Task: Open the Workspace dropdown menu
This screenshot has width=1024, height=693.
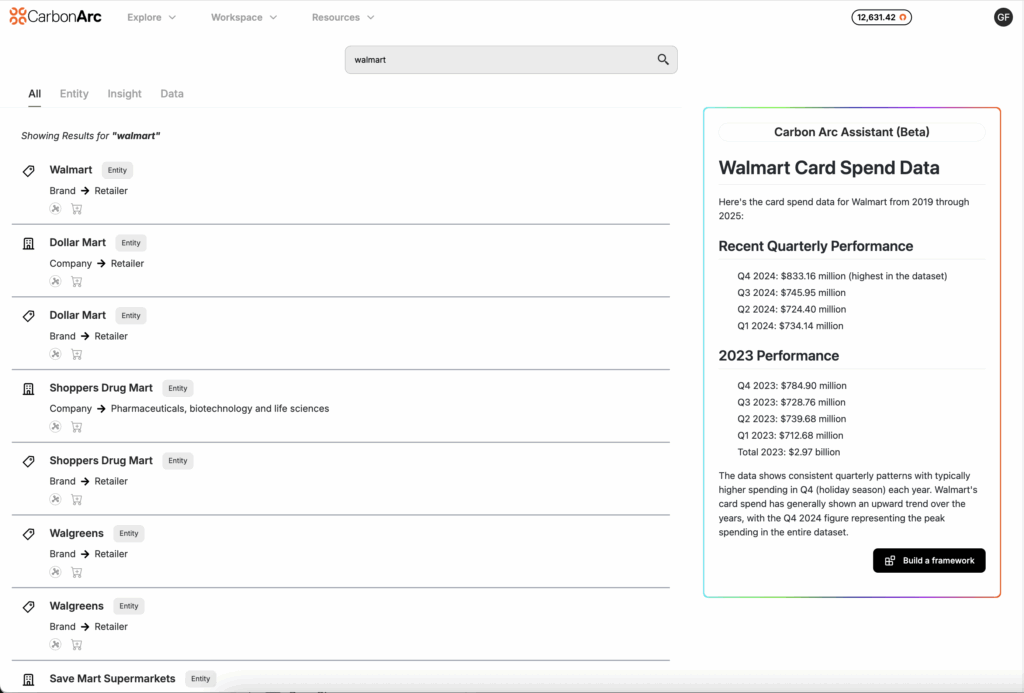Action: tap(244, 17)
